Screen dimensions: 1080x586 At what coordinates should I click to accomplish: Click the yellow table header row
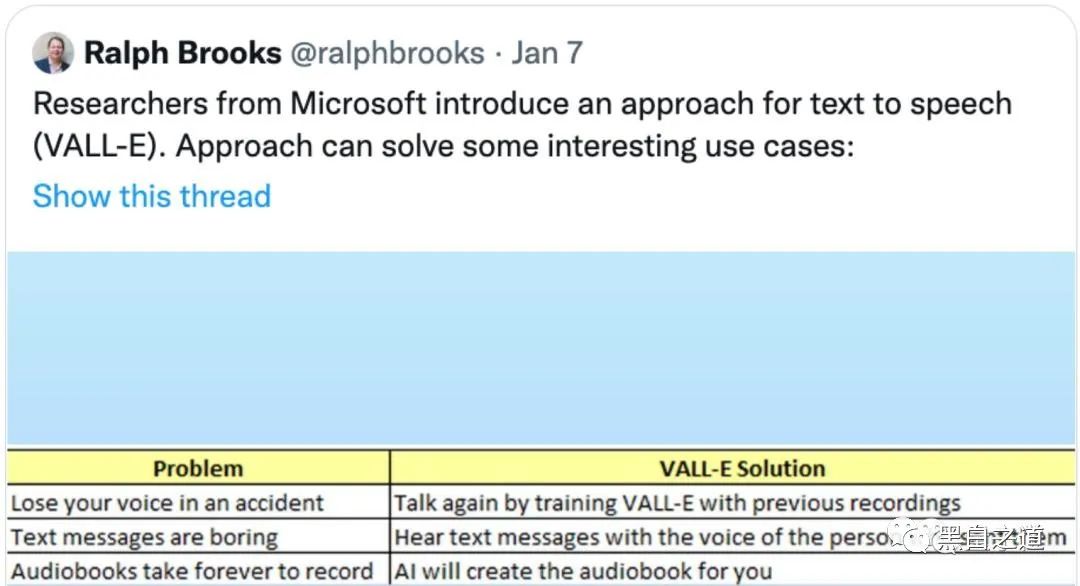(x=541, y=468)
